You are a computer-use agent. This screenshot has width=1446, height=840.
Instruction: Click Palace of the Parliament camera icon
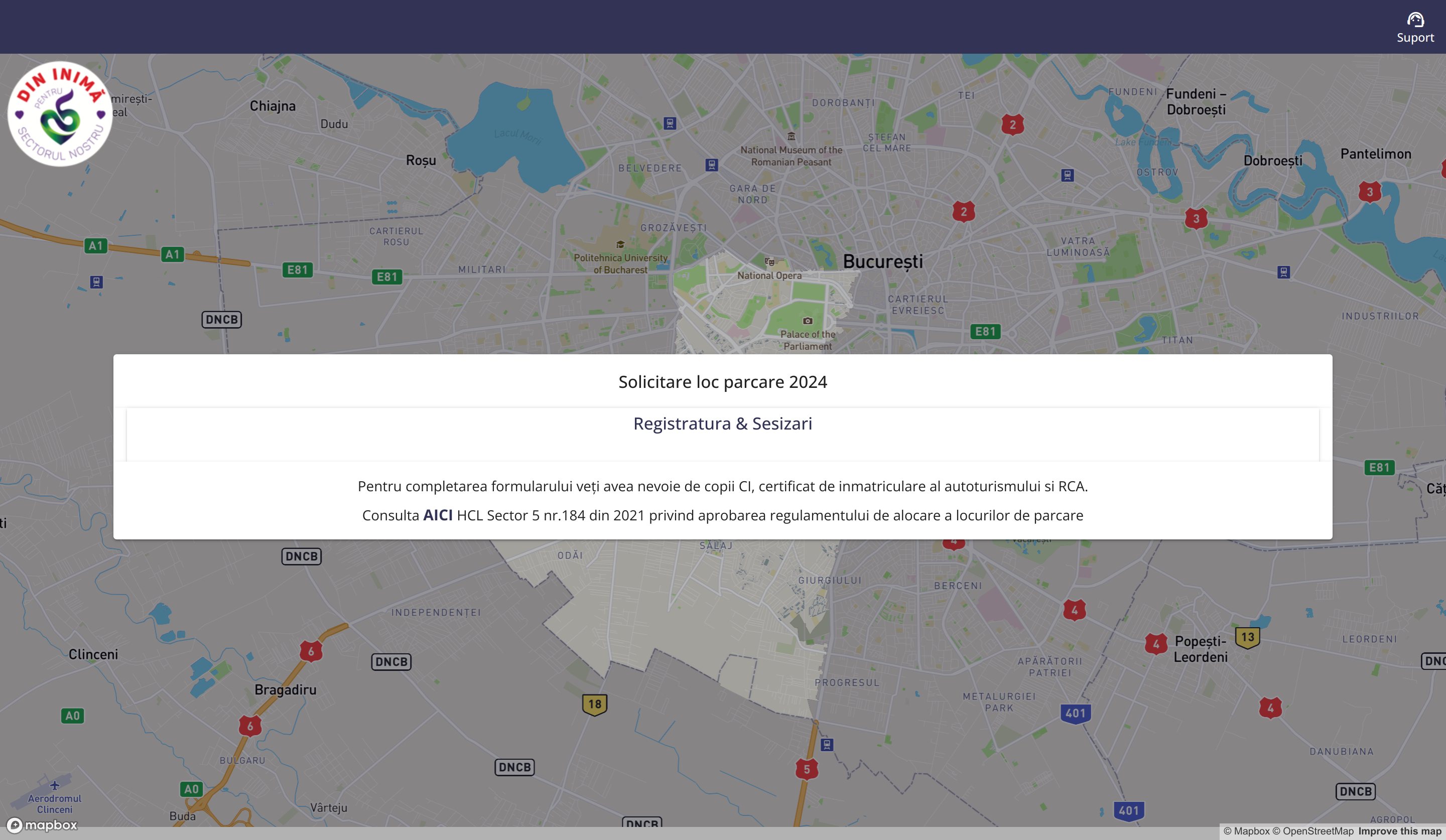(x=808, y=321)
